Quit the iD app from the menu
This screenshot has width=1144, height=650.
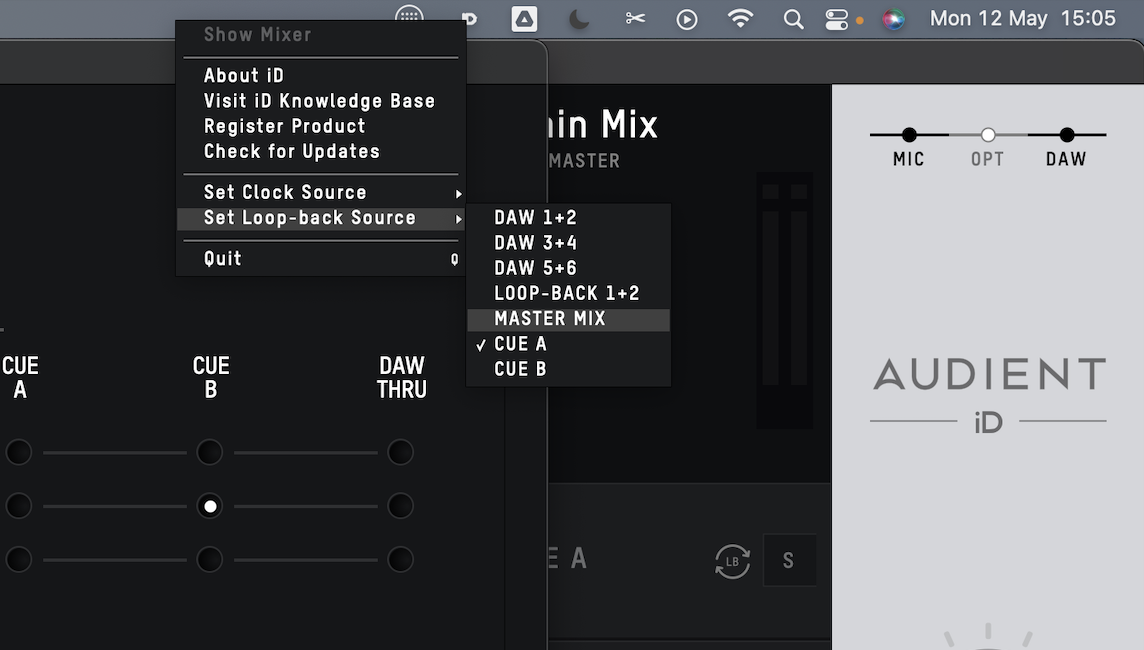coord(321,259)
